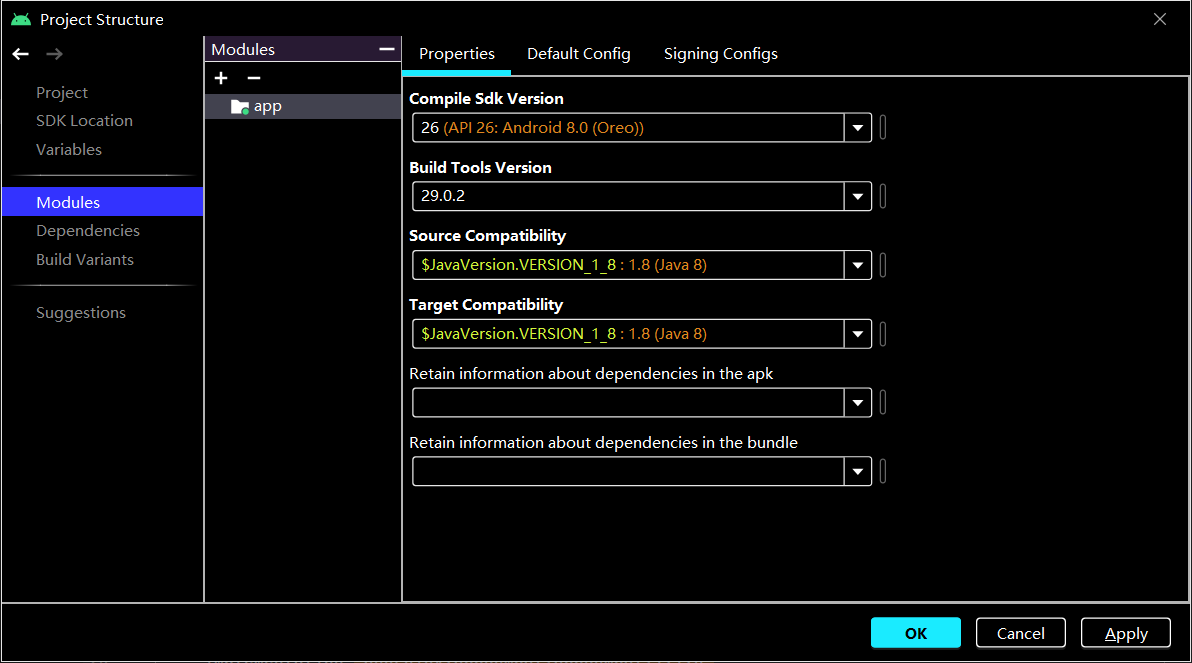1192x663 pixels.
Task: Close the Project Structure dialog
Action: (1159, 19)
